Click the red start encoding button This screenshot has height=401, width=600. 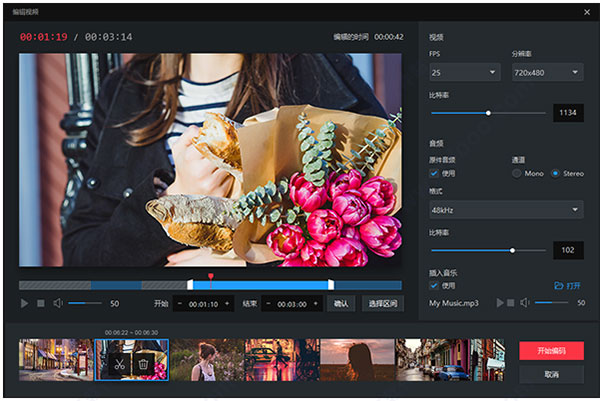(x=551, y=350)
